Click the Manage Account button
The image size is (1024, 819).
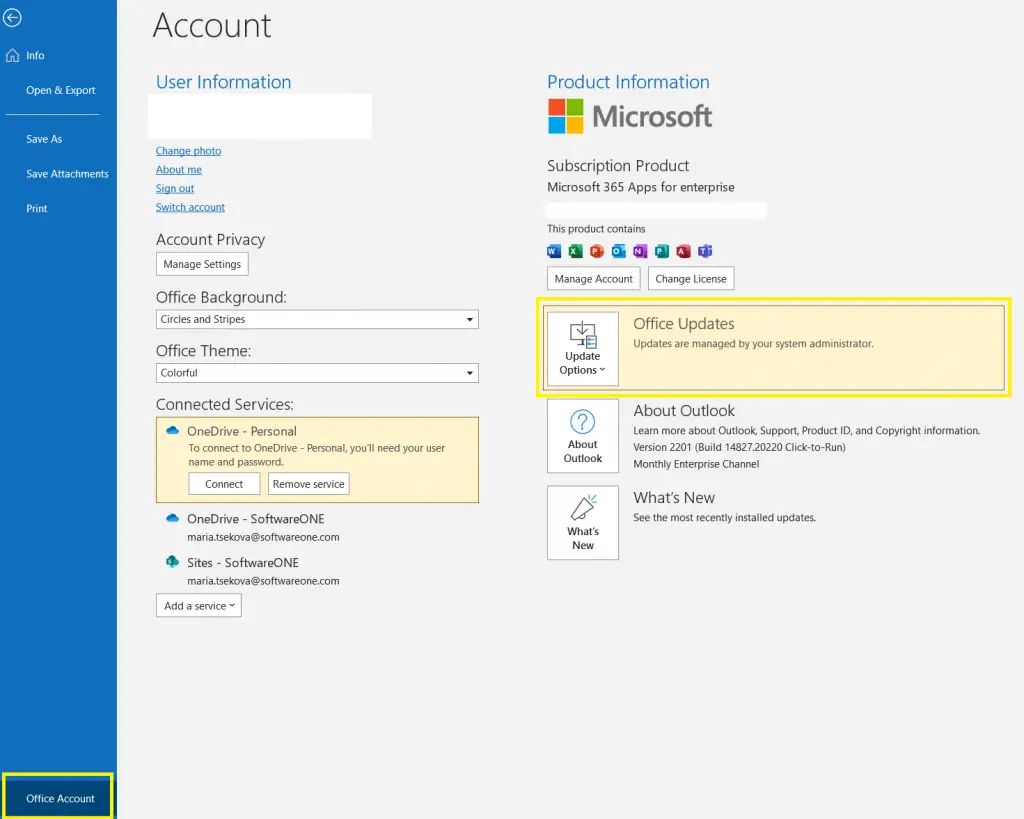pos(594,279)
